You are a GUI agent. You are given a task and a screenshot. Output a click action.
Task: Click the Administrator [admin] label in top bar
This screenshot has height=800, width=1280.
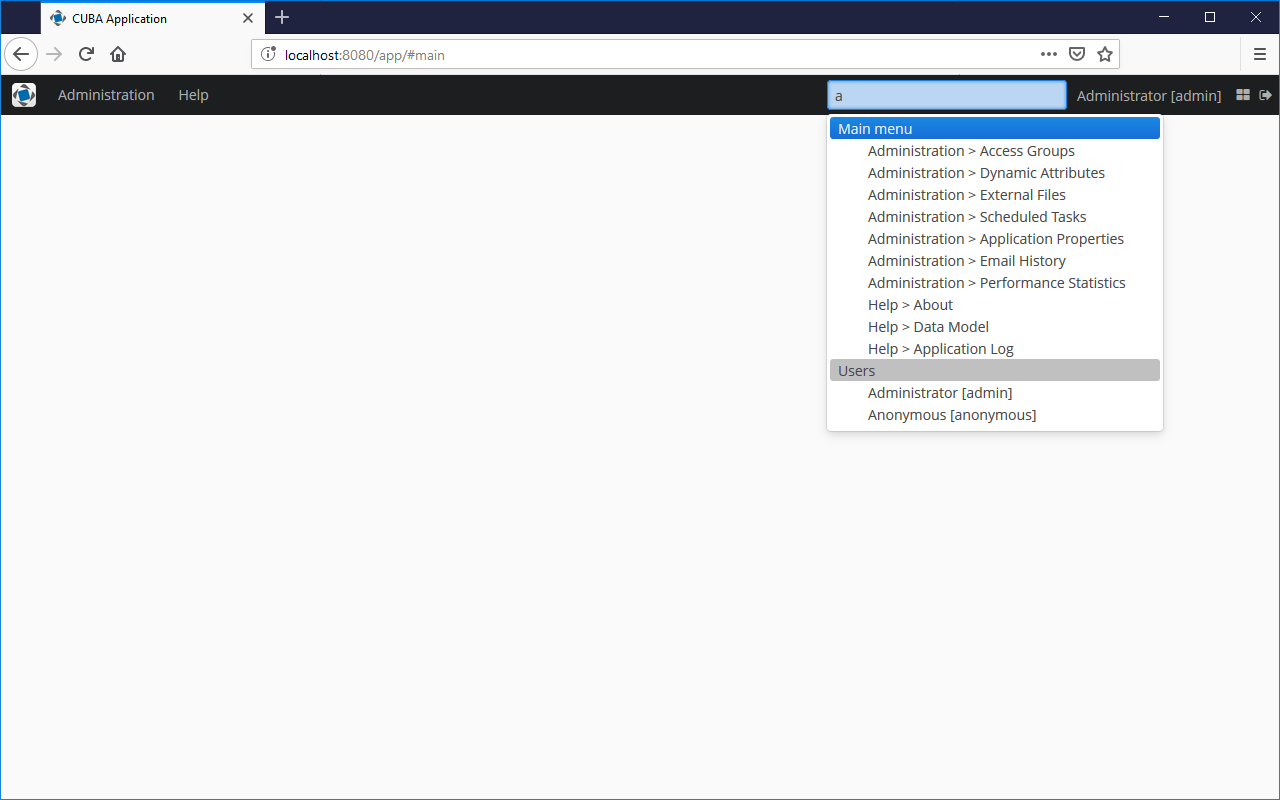click(x=1149, y=96)
